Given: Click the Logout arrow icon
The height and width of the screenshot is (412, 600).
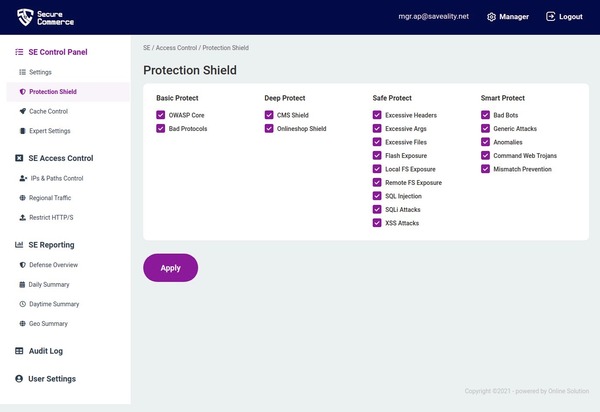Looking at the screenshot, I should (x=551, y=17).
